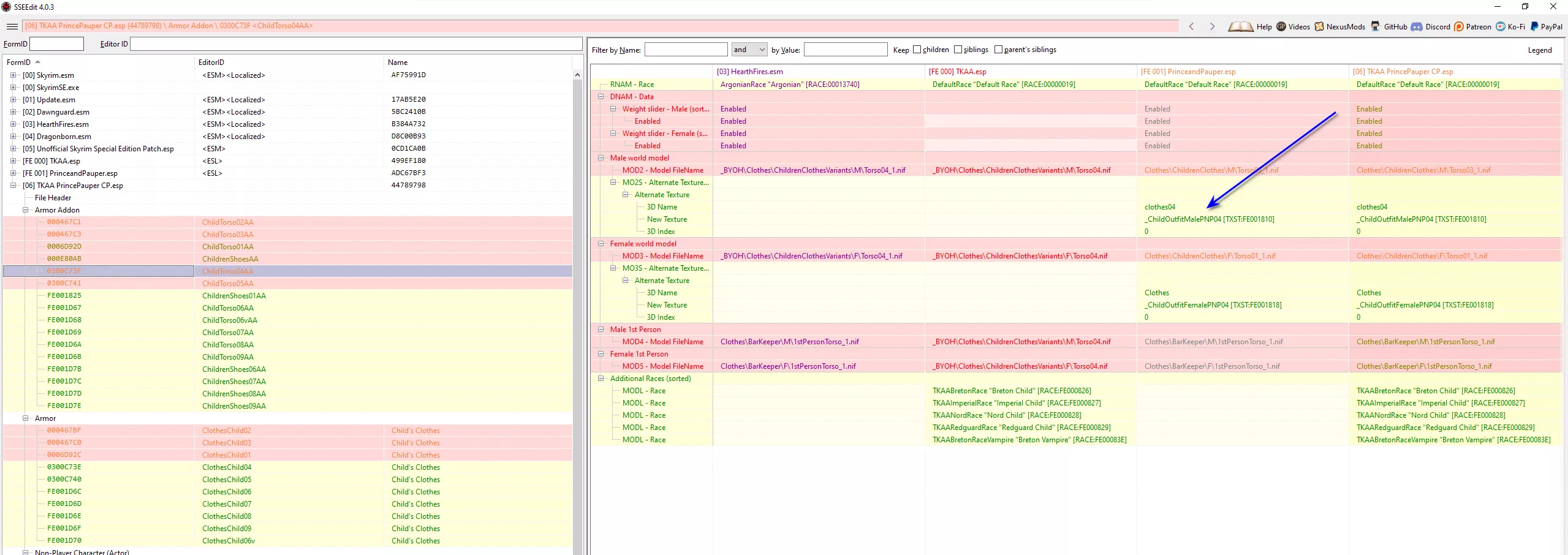Open the Discord icon

click(1417, 26)
